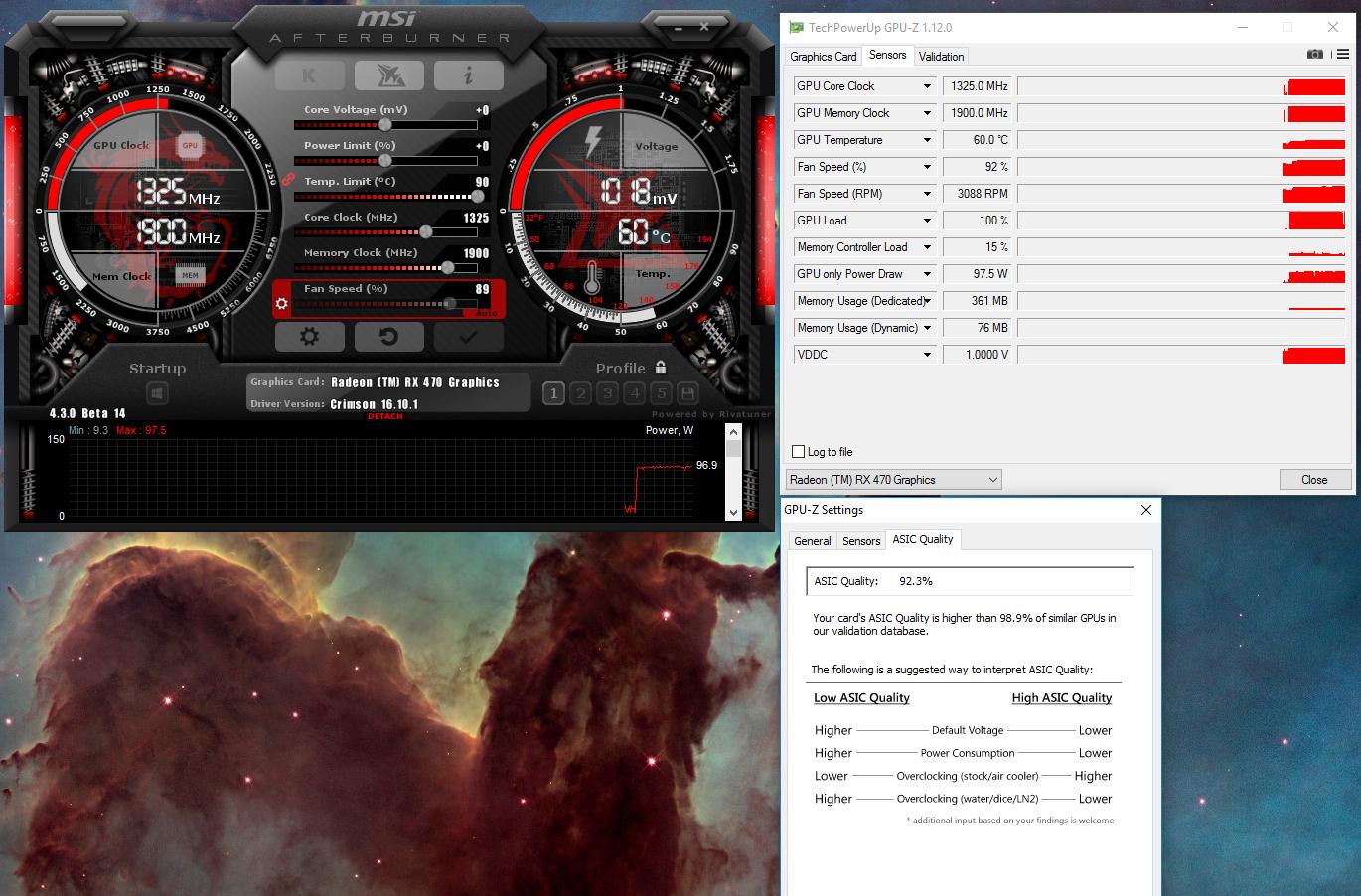Switch to the Graphics Card tab
The image size is (1361, 896).
coord(823,57)
